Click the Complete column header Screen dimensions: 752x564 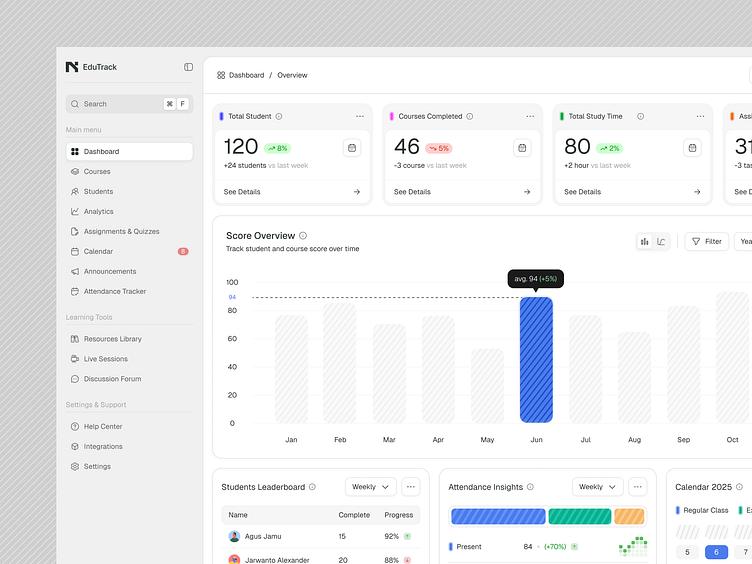(x=354, y=515)
